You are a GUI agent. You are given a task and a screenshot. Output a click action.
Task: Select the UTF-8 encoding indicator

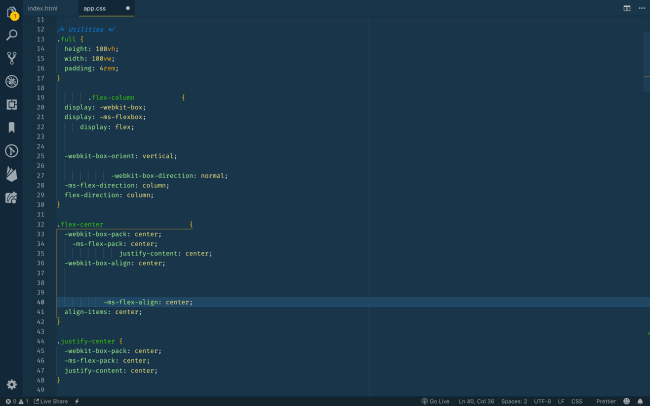(542, 401)
